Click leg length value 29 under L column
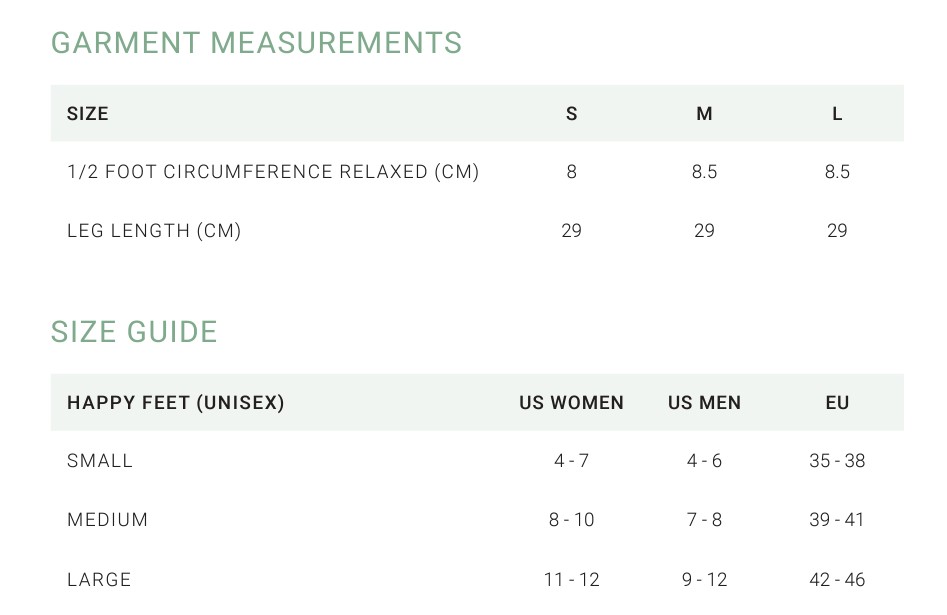This screenshot has width=947, height=615. pyautogui.click(x=837, y=231)
